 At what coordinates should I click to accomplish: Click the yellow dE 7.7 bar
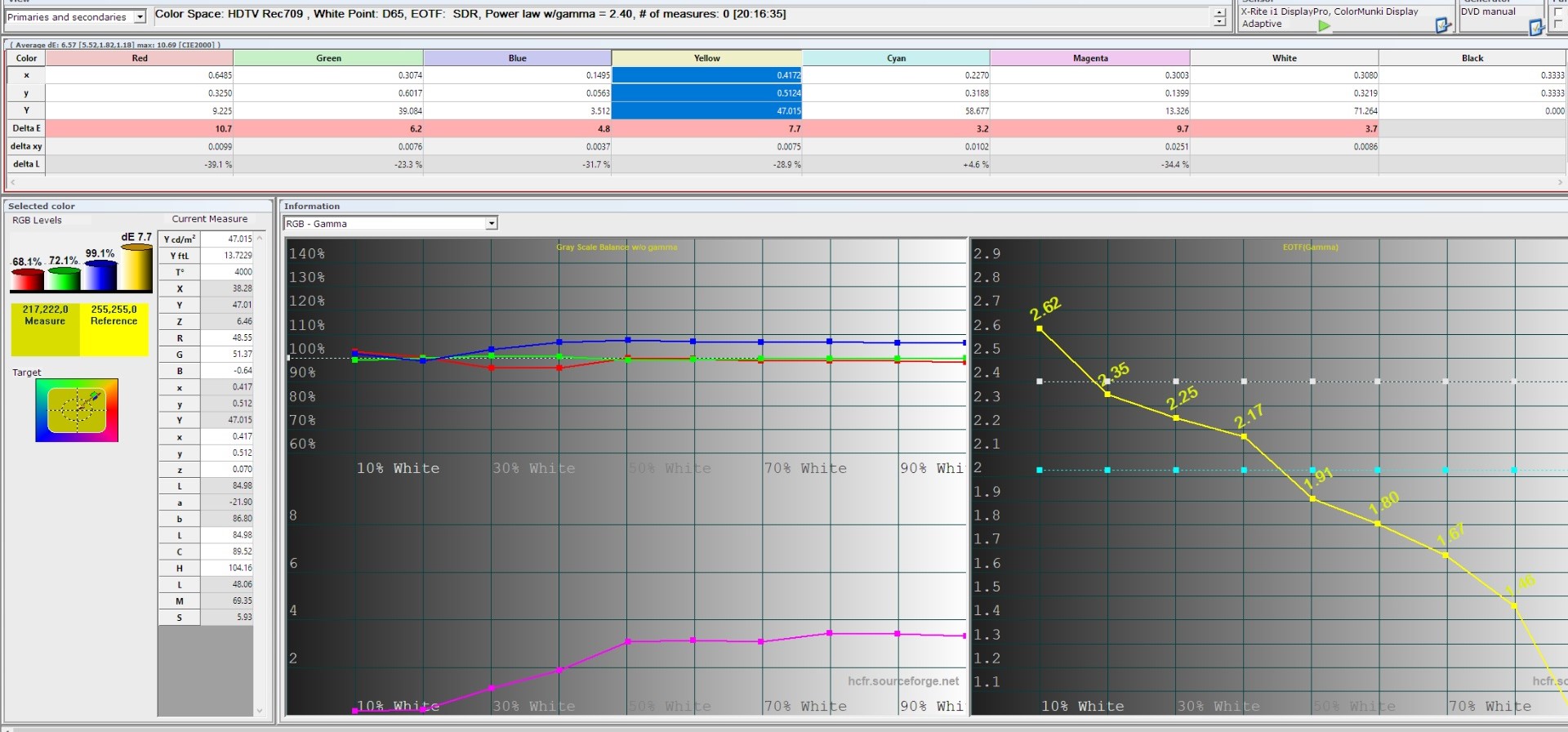point(136,267)
